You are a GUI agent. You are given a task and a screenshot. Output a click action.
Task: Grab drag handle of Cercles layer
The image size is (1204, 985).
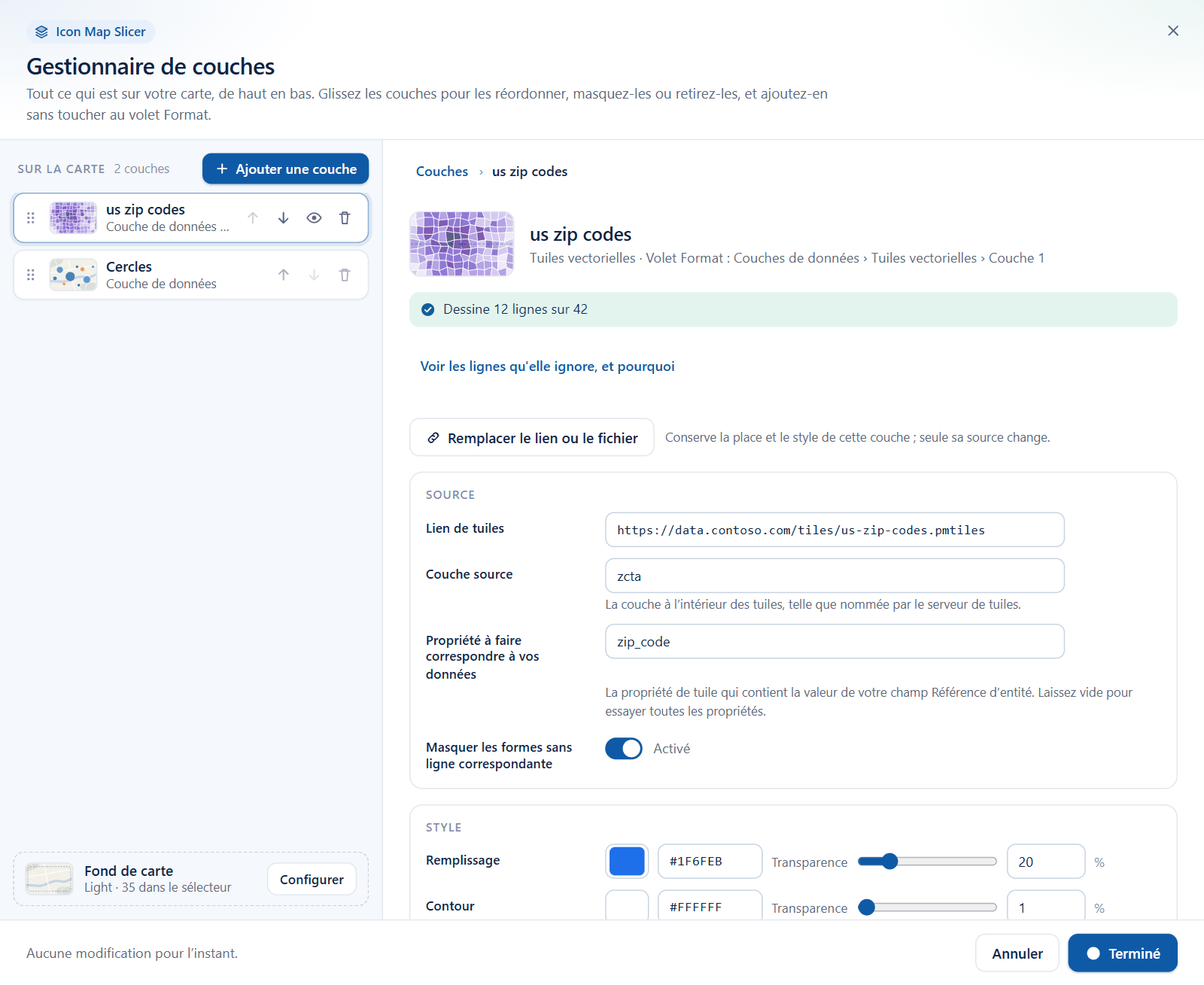[31, 275]
